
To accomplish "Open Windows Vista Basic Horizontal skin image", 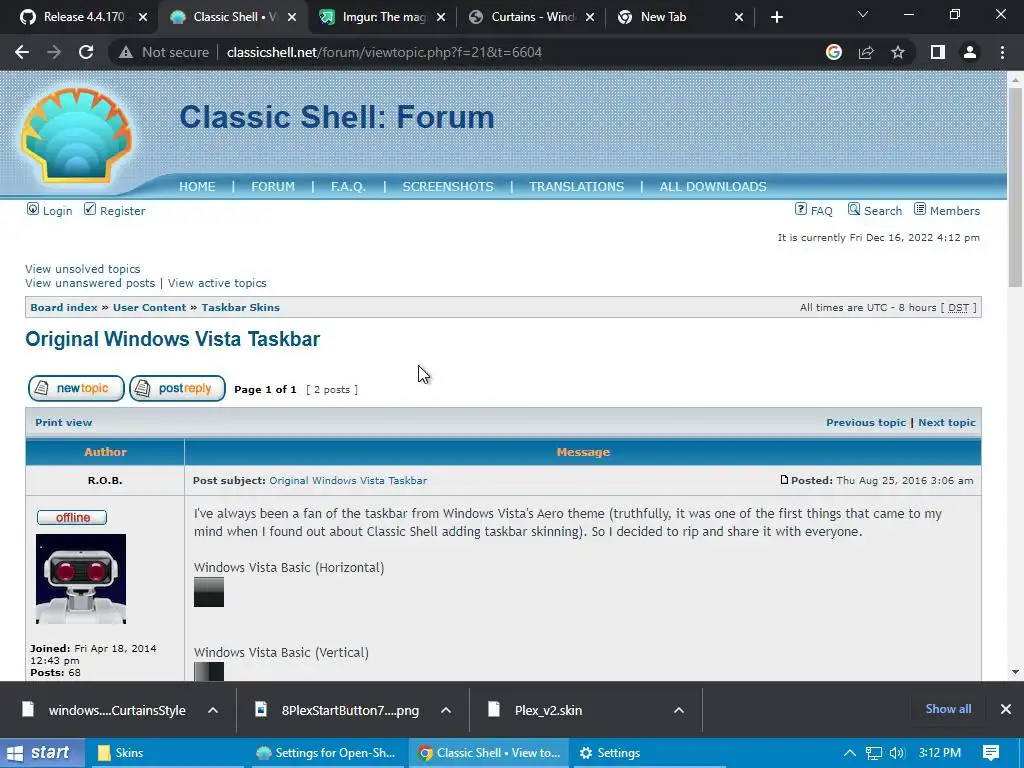I will pyautogui.click(x=209, y=592).
